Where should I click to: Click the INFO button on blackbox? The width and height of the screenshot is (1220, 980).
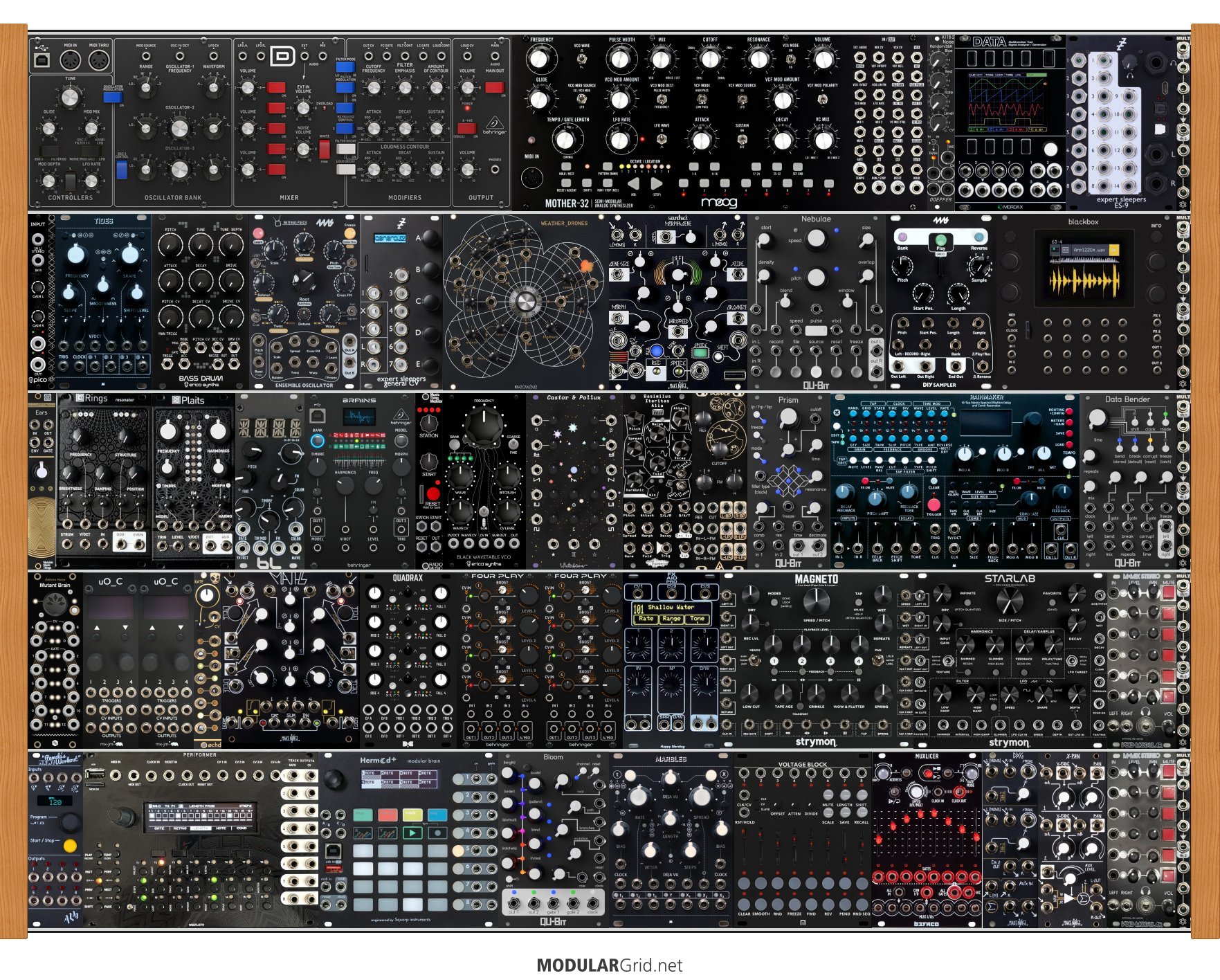pyautogui.click(x=1156, y=236)
